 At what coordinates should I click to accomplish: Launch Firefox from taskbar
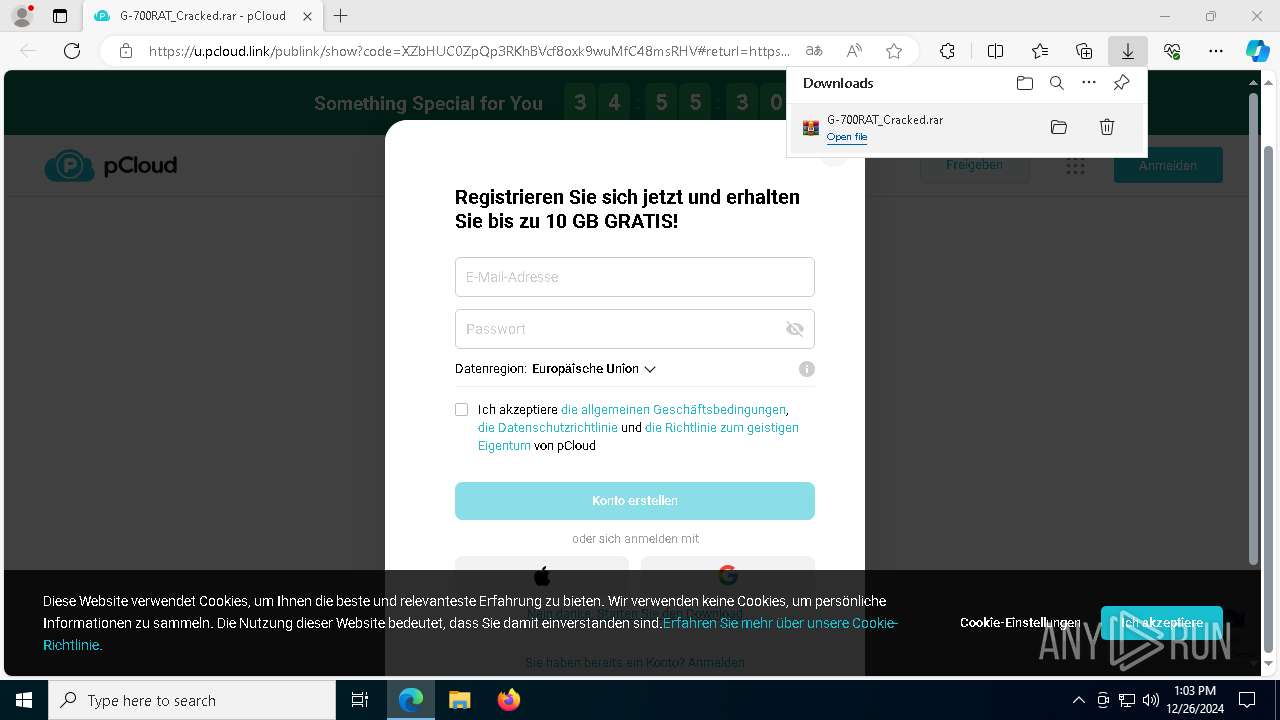[508, 700]
